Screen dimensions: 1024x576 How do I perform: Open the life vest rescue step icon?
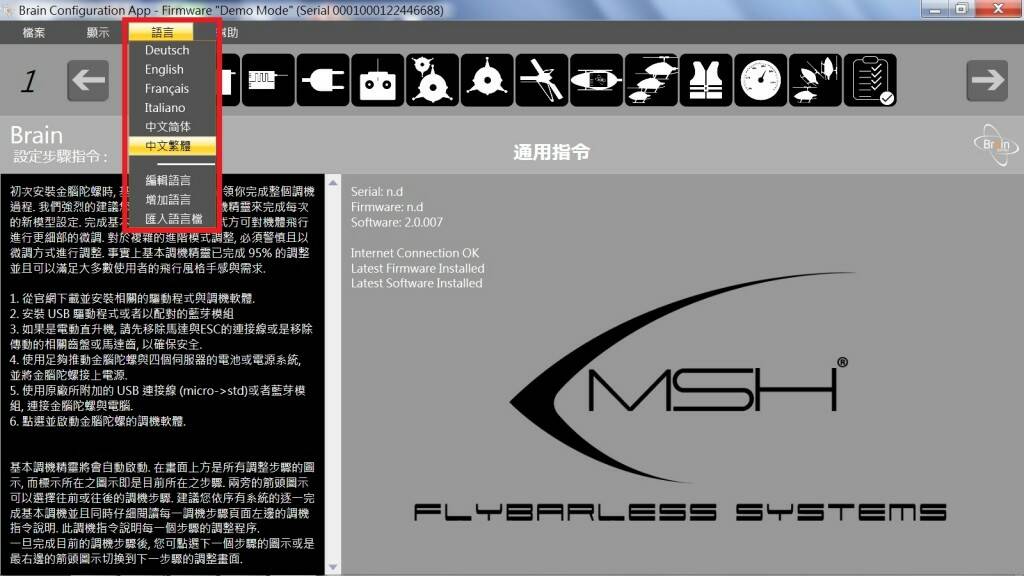[x=706, y=80]
